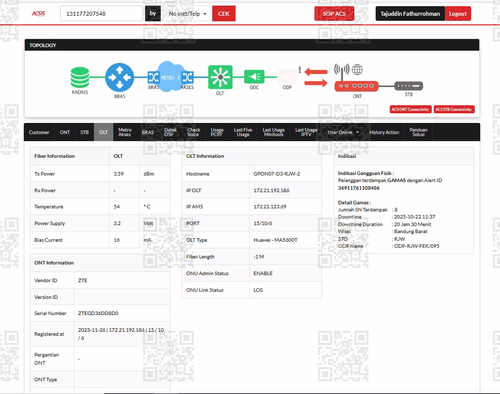500x394 pixels.
Task: Click the Alert ID 36911761108486
Action: (x=359, y=188)
